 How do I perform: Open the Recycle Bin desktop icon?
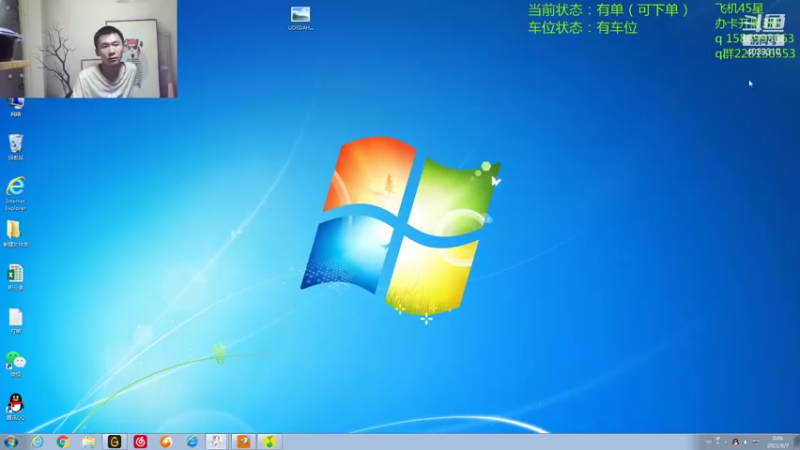coord(15,147)
